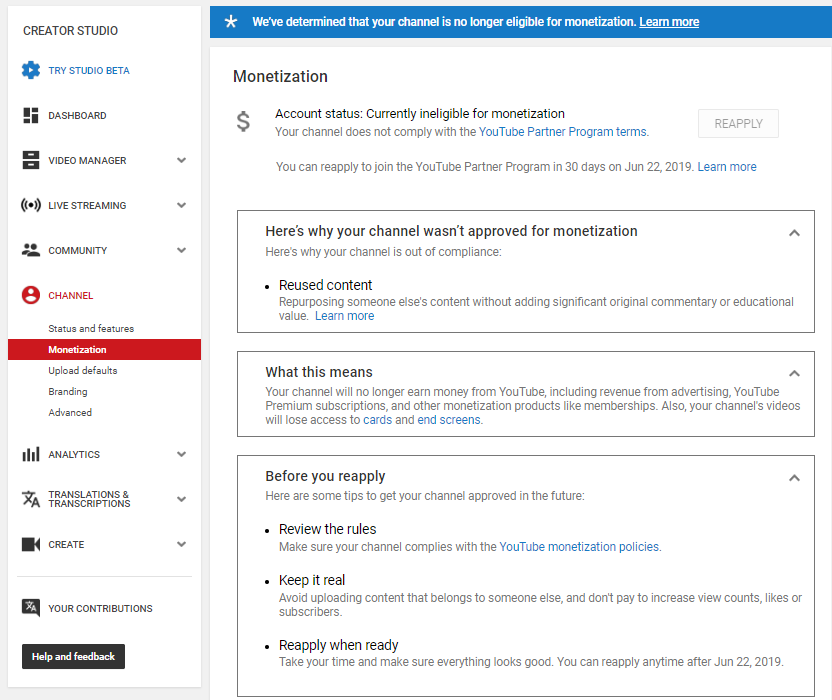Click the Create camera icon
832x700 pixels.
click(x=31, y=544)
